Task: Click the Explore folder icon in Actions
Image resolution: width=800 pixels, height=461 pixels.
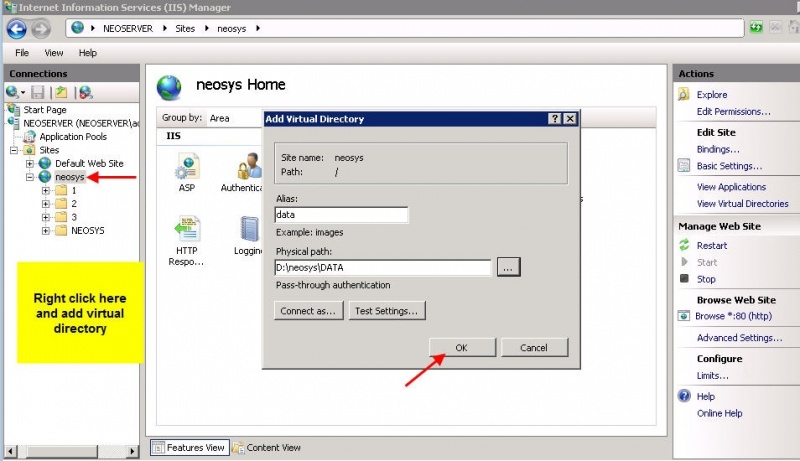Action: click(x=684, y=94)
